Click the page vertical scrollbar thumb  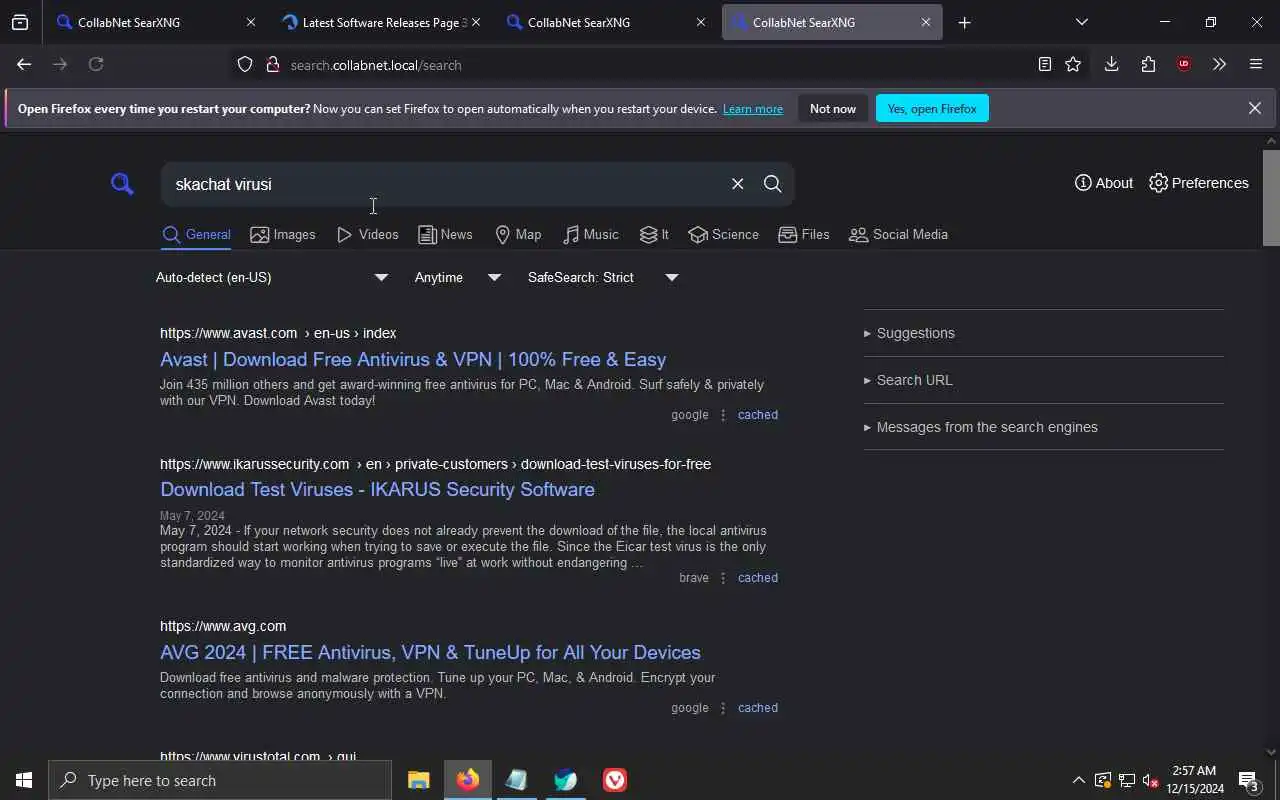pos(1271,197)
